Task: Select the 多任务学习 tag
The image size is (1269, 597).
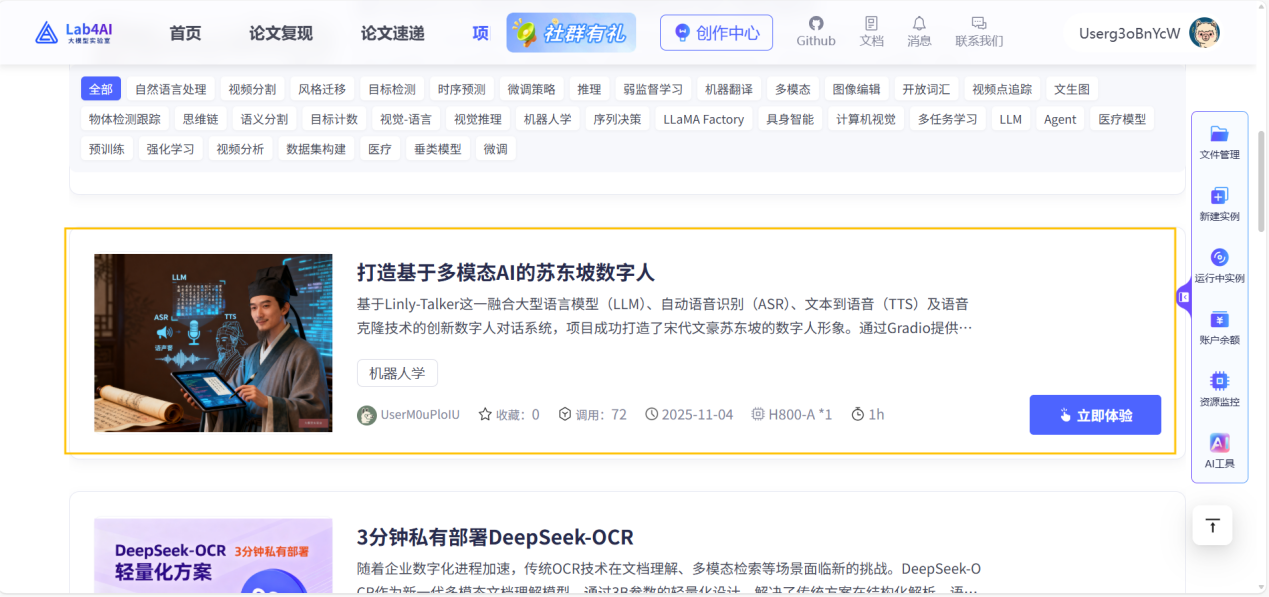Action: coord(948,119)
